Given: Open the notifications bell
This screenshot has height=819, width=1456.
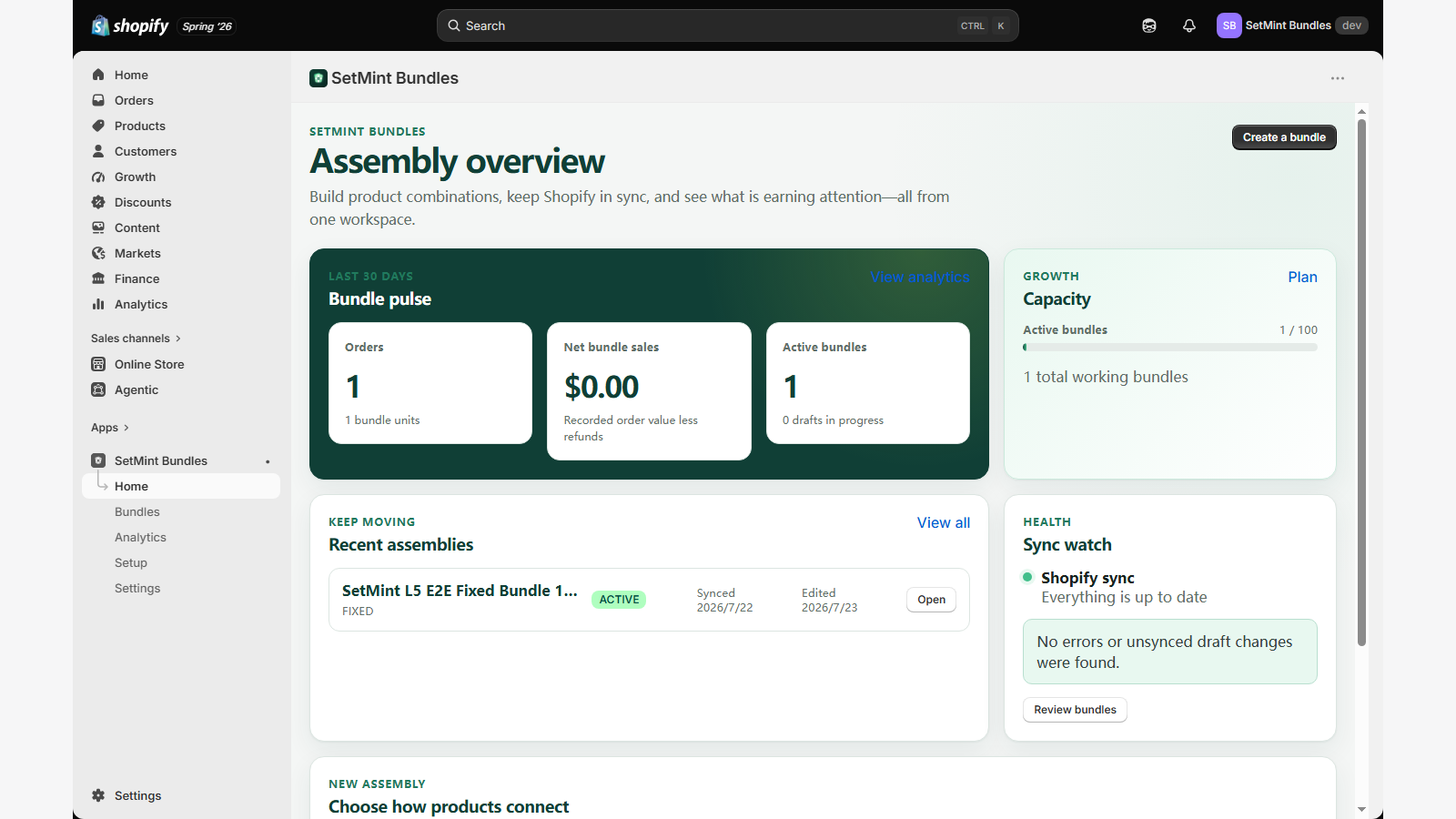Looking at the screenshot, I should click(x=1189, y=25).
